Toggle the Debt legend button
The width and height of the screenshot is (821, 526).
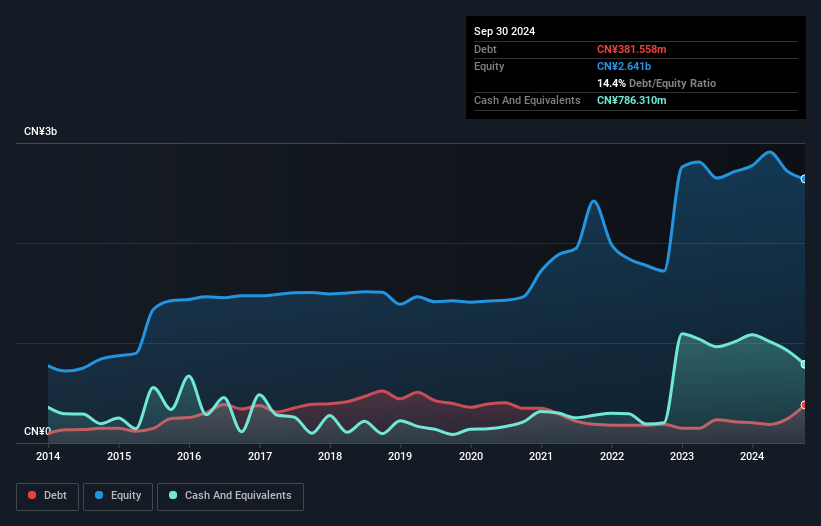pyautogui.click(x=48, y=496)
